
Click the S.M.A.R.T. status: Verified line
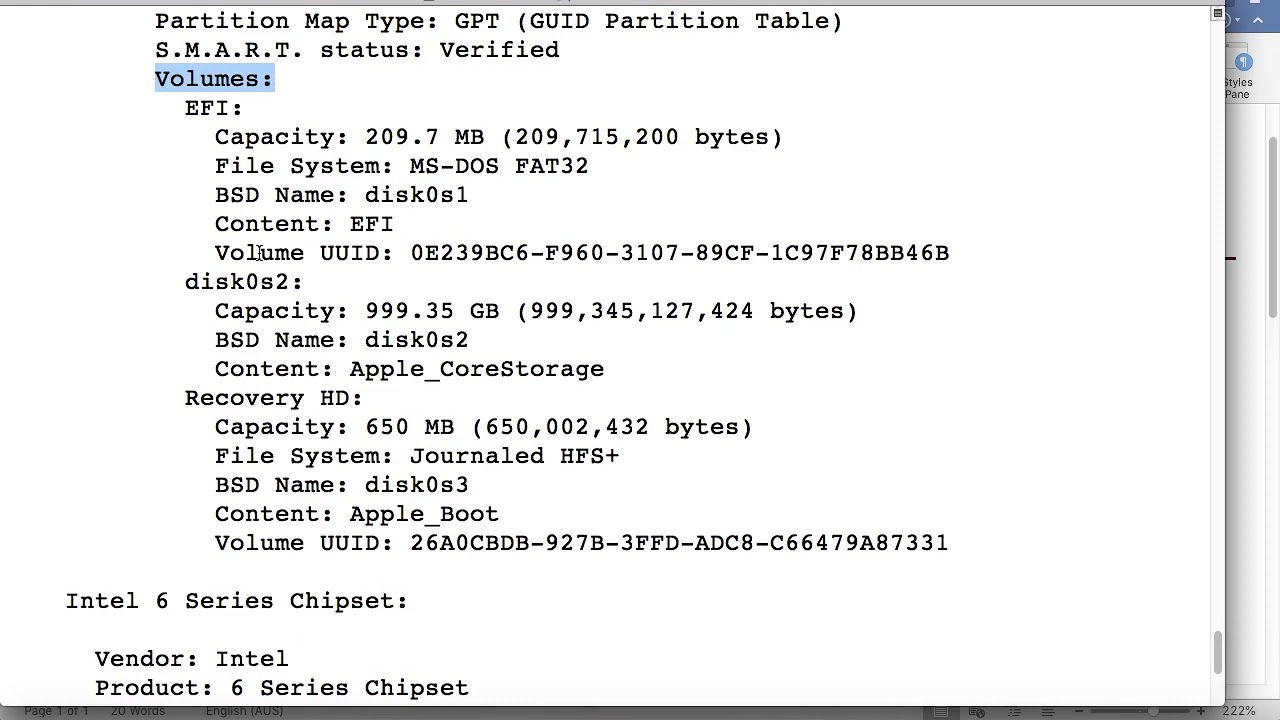pos(357,50)
